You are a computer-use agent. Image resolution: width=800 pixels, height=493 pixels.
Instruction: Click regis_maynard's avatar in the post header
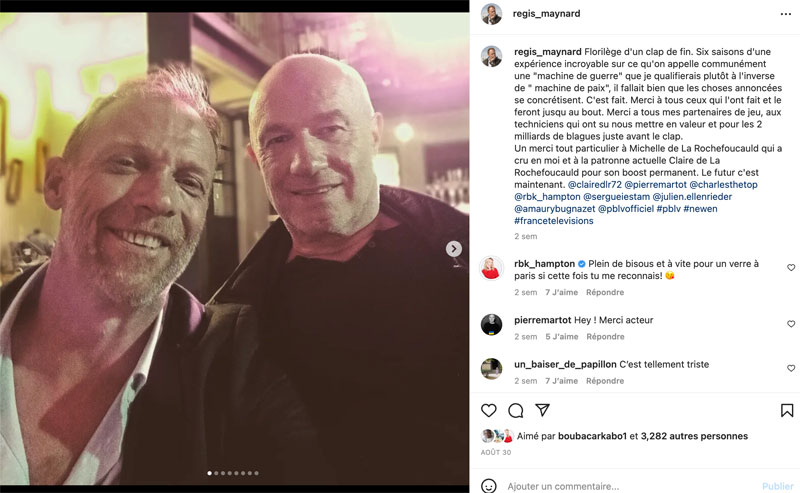(491, 14)
